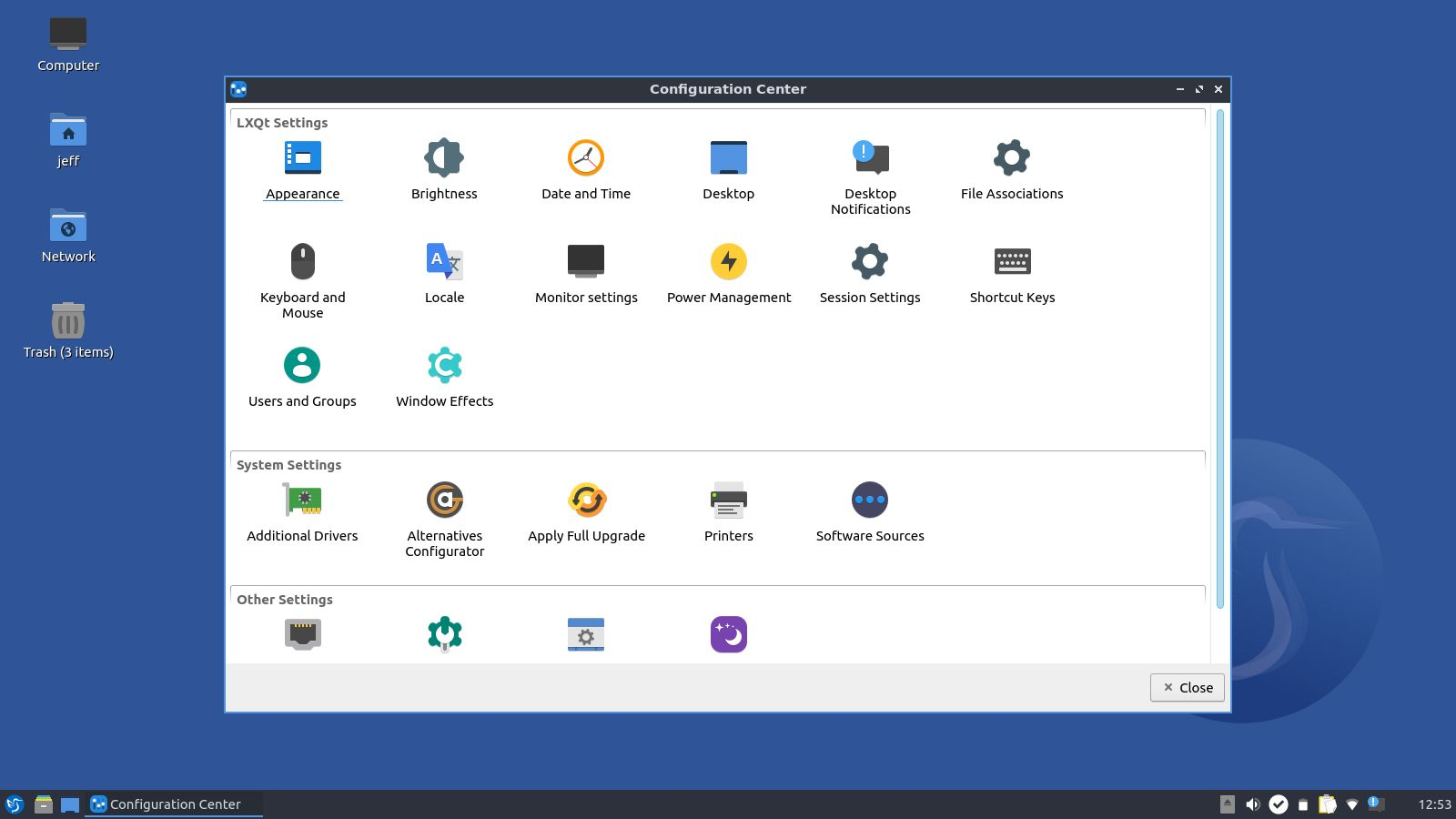Open Locale settings
This screenshot has width=1456, height=819.
point(444,274)
